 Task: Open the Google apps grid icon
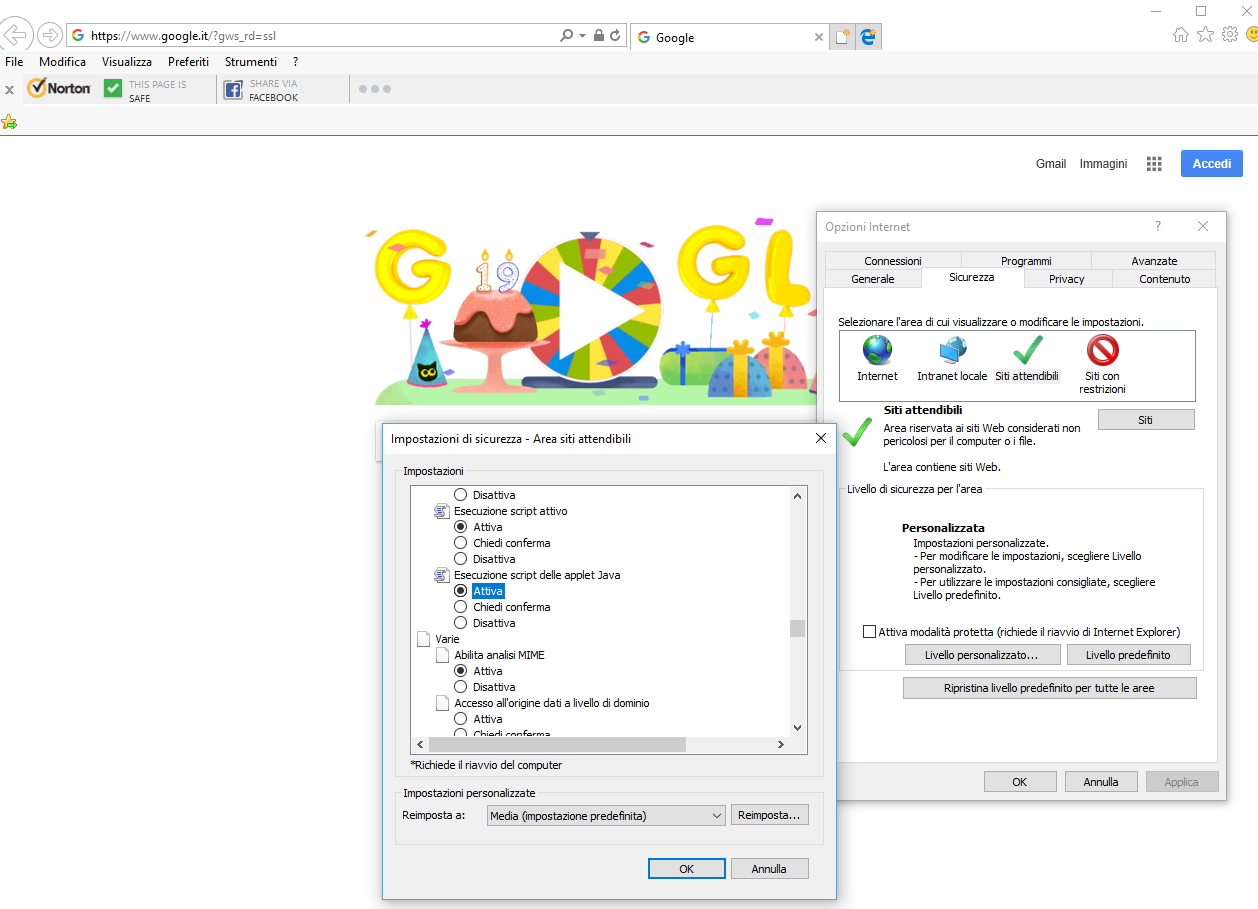pos(1154,164)
